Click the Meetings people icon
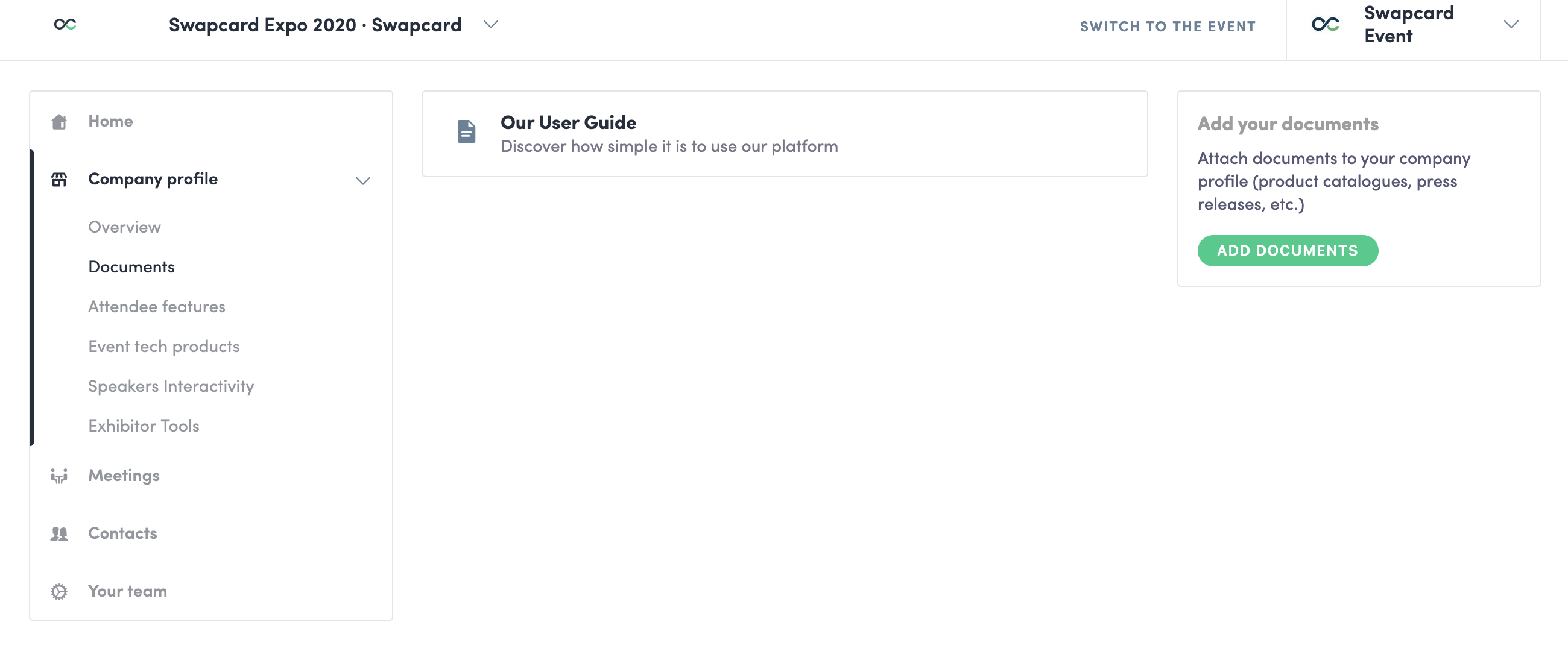Screen dimensions: 1568x669 click(x=59, y=476)
